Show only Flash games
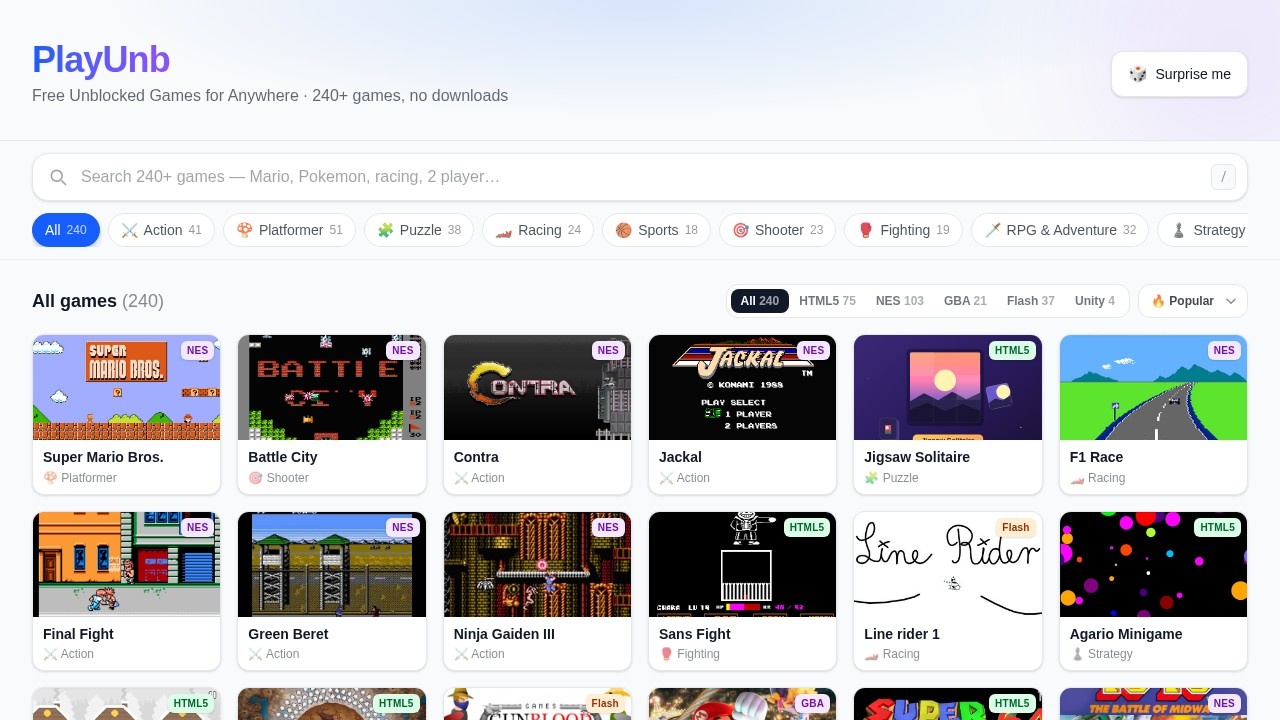1280x720 pixels. pyautogui.click(x=1031, y=301)
